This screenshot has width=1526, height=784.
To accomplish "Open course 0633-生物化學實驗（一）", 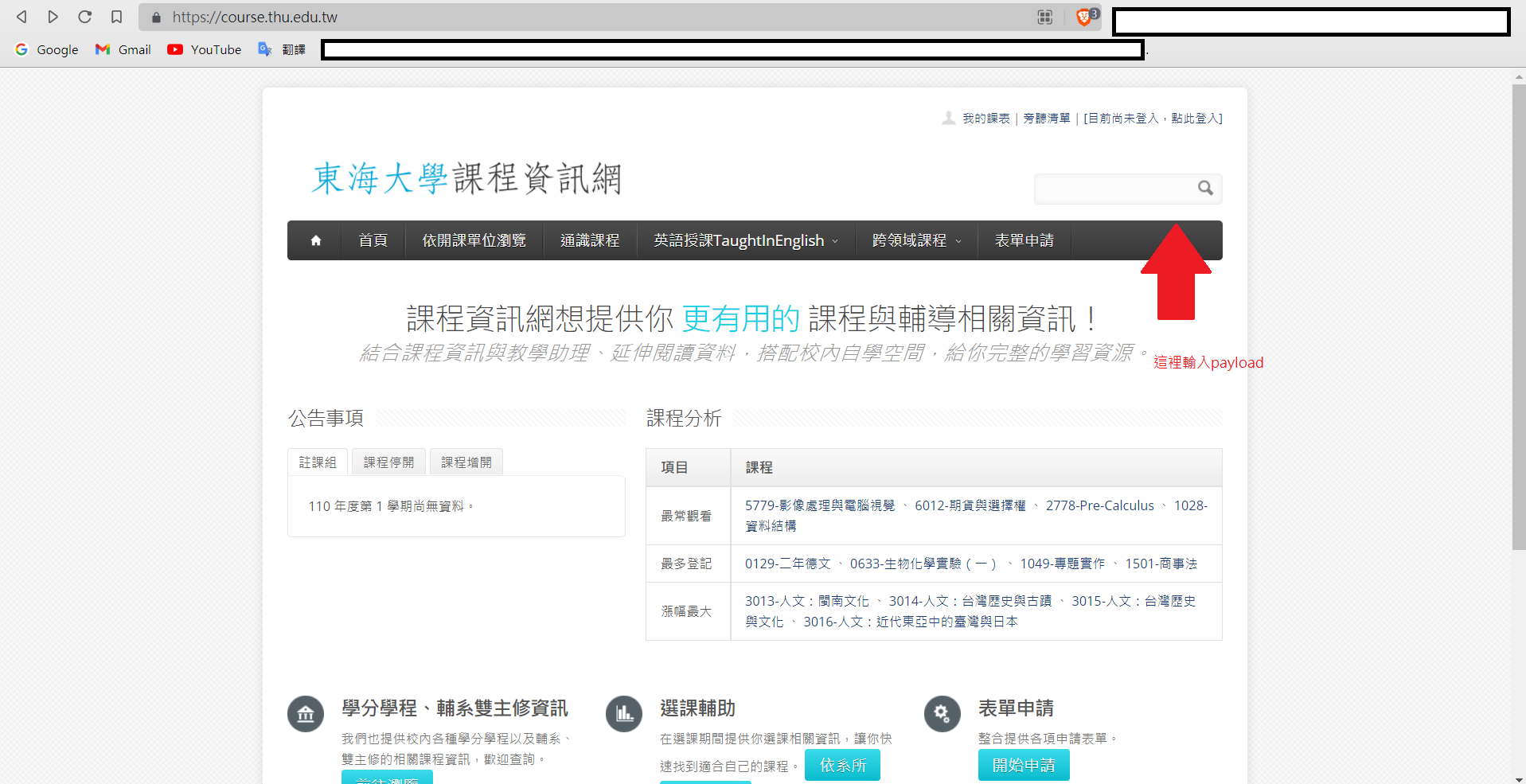I will pos(924,564).
